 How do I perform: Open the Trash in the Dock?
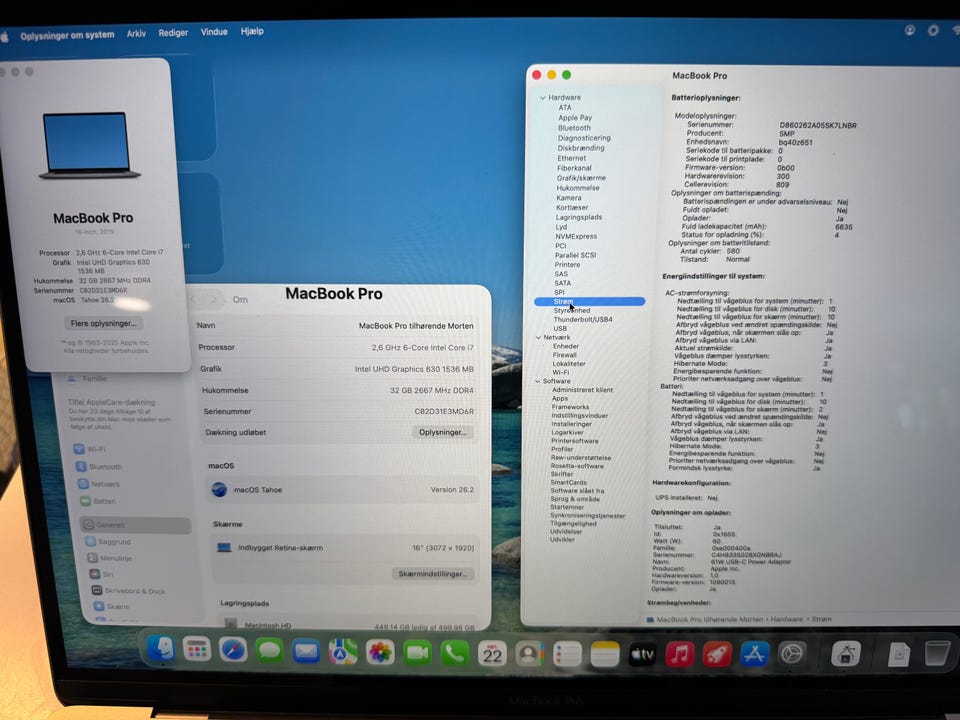tap(937, 654)
